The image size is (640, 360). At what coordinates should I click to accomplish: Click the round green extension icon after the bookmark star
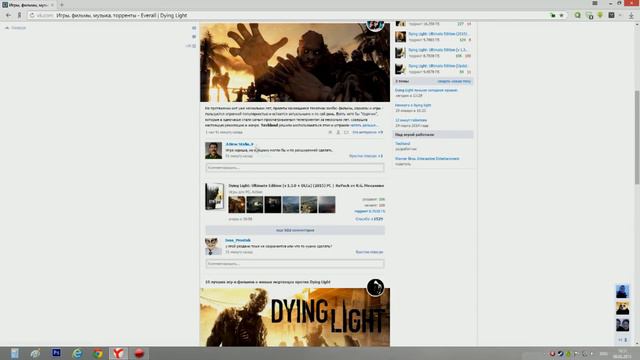pos(578,16)
